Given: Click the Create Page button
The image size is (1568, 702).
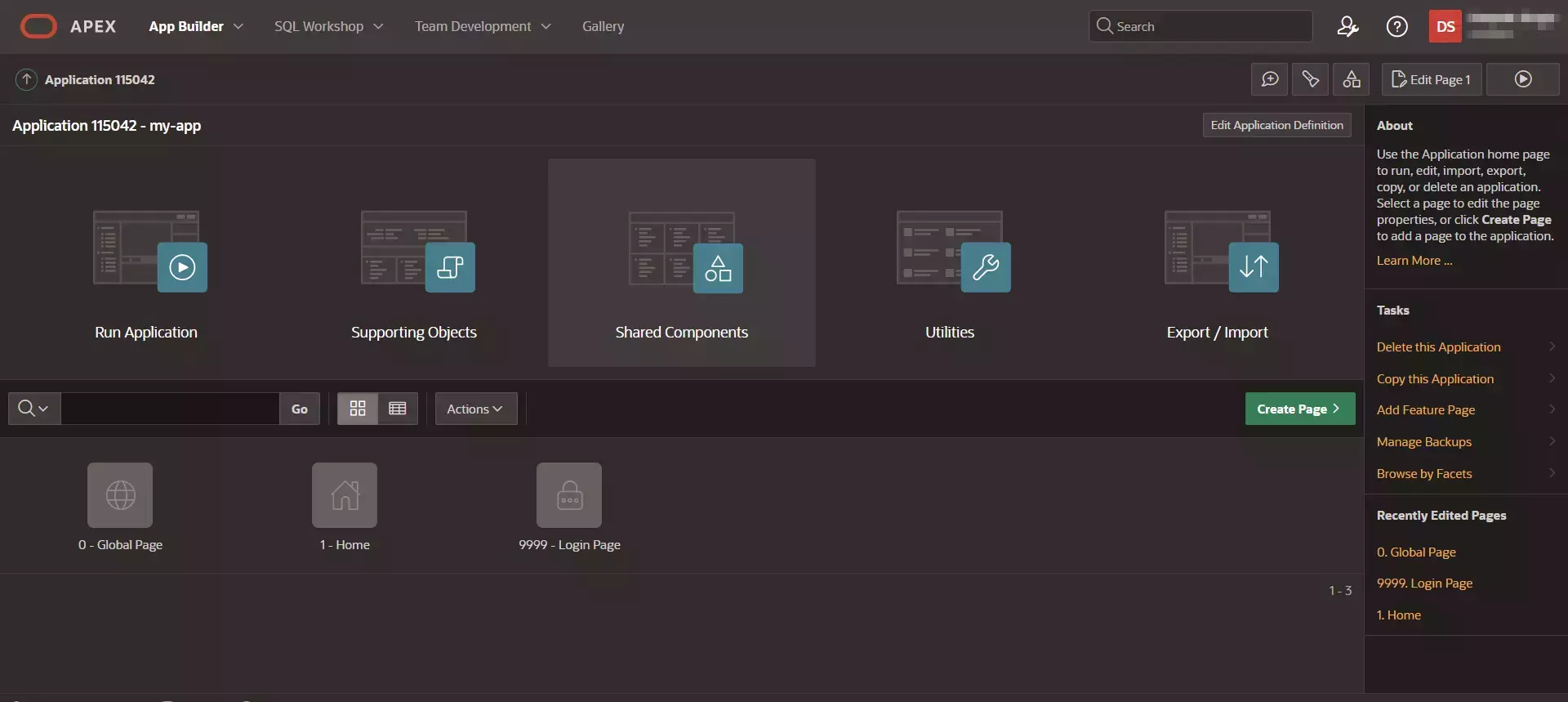Looking at the screenshot, I should pos(1300,409).
